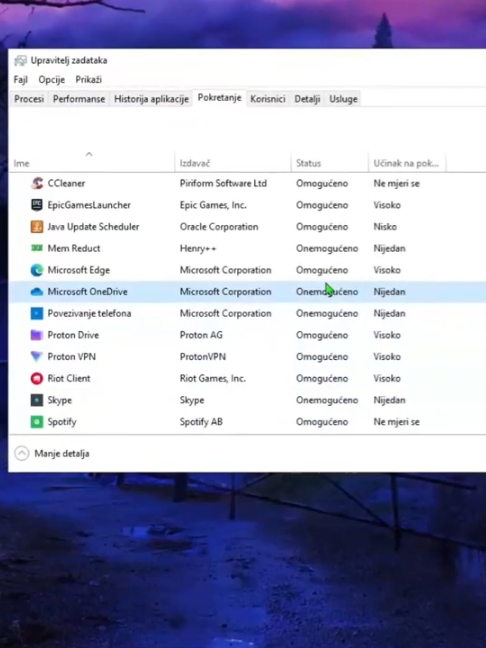Click the Java Update Scheduler icon
This screenshot has height=648, width=486.
point(37,226)
